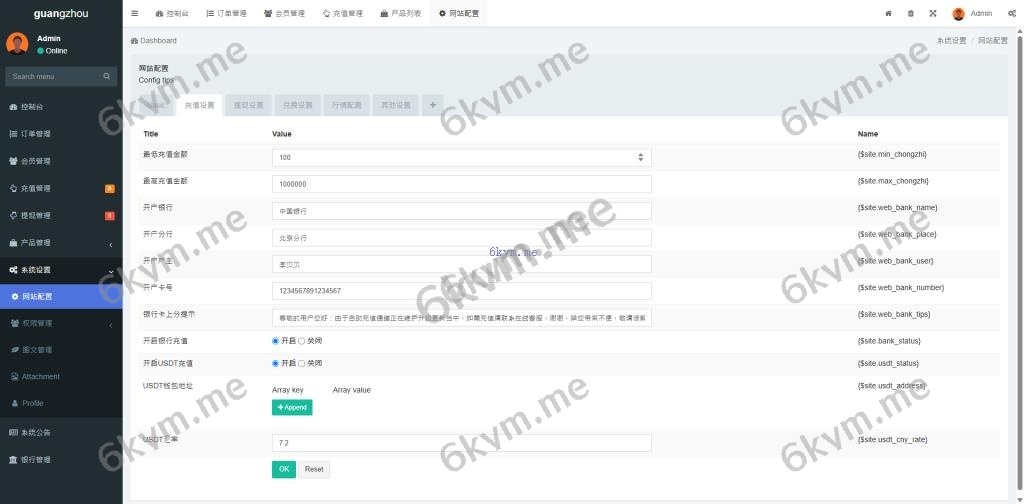
Task: Open 充值管理 in the left sidebar
Action: [x=61, y=188]
